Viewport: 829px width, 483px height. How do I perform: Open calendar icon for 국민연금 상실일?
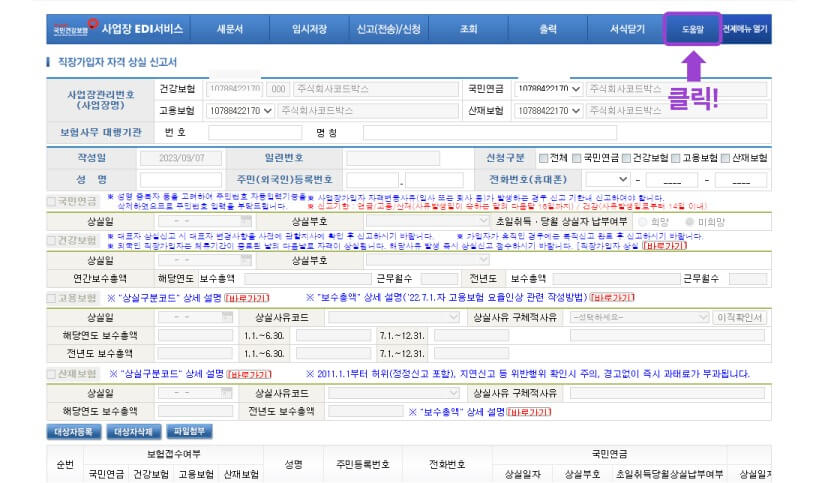coord(246,221)
